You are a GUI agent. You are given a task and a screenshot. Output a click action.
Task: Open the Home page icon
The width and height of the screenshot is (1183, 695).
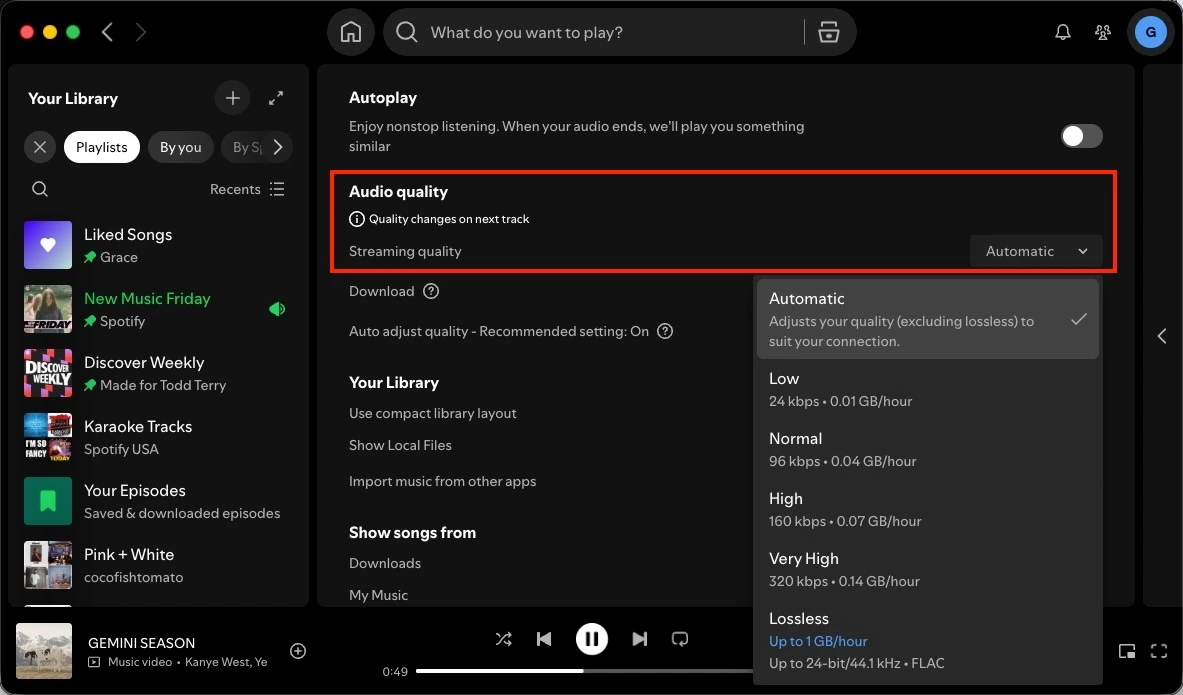(351, 32)
